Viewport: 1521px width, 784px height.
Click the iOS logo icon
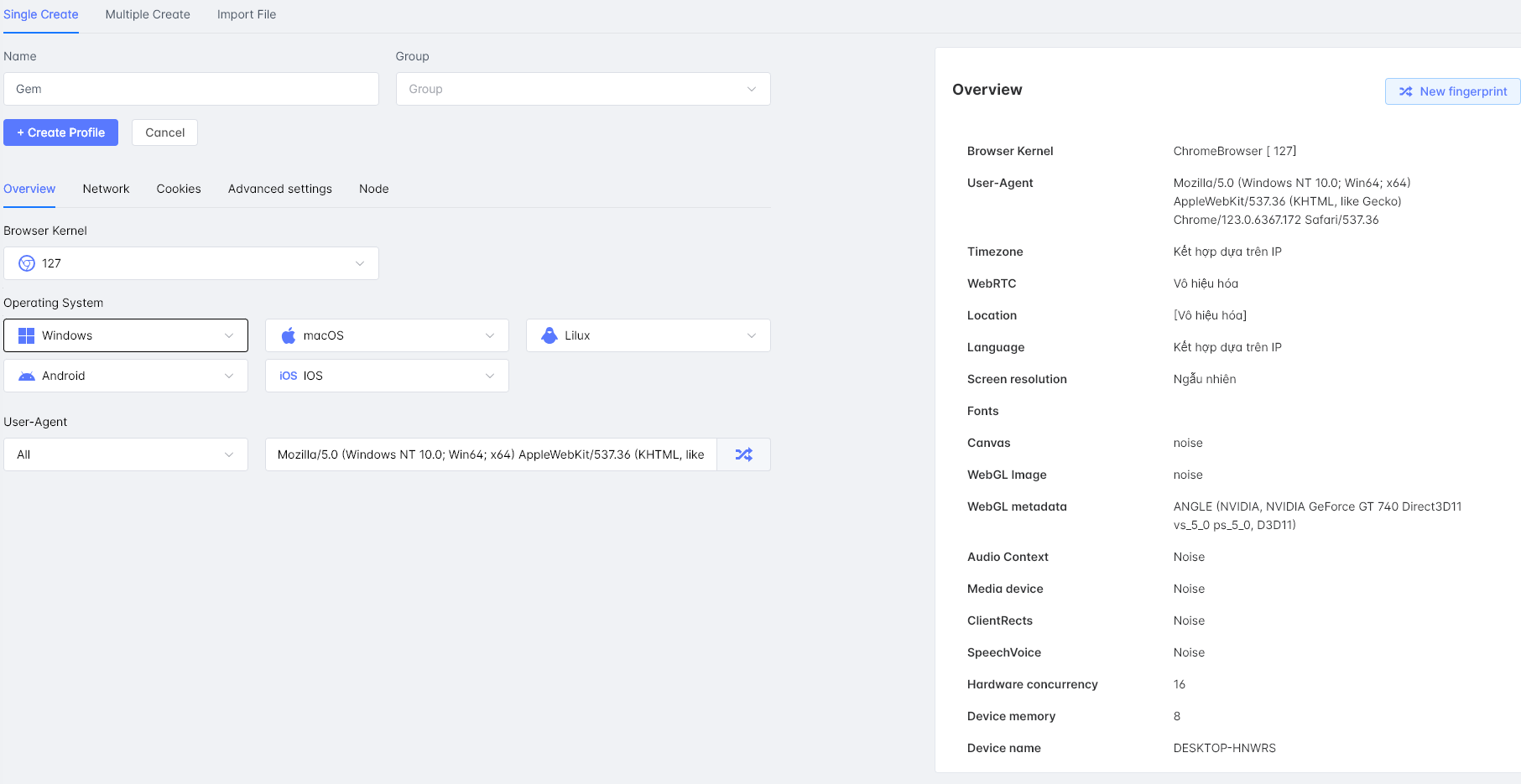coord(288,376)
